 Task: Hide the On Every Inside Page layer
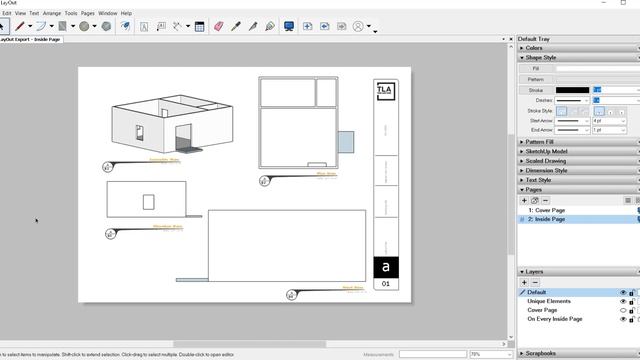pos(623,320)
